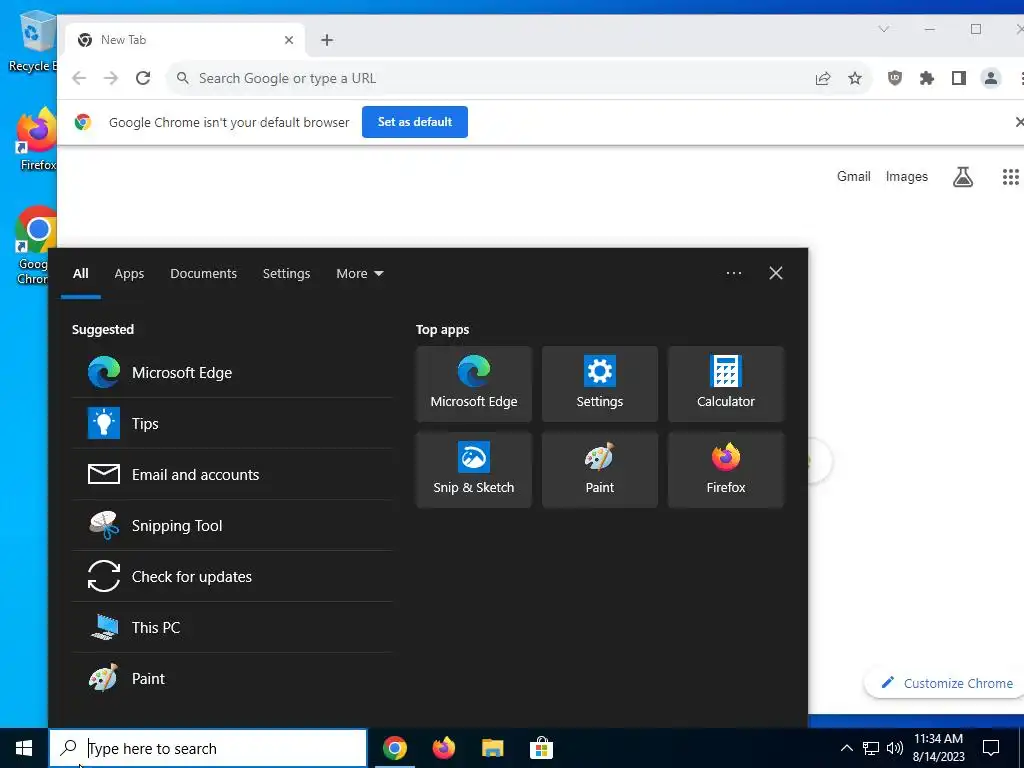Close the New Tab in Chrome

tap(289, 40)
